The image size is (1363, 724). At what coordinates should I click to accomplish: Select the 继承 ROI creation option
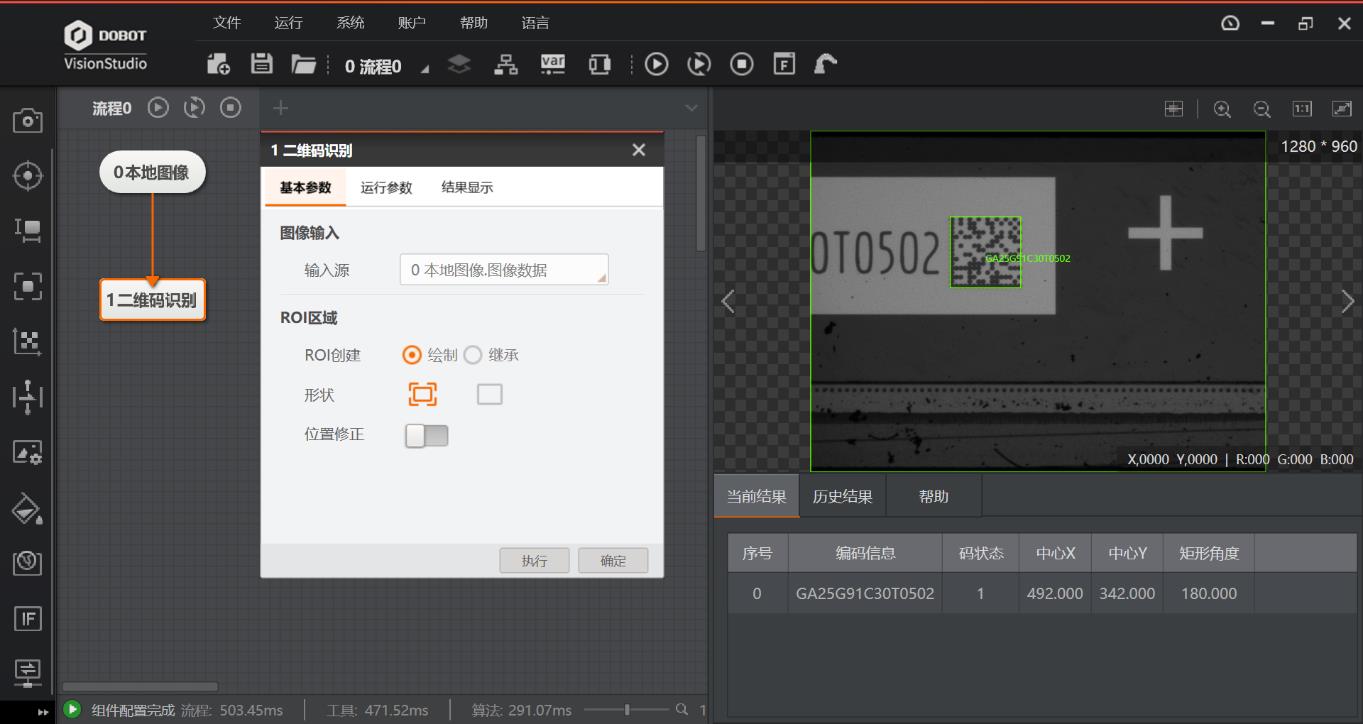(x=473, y=355)
